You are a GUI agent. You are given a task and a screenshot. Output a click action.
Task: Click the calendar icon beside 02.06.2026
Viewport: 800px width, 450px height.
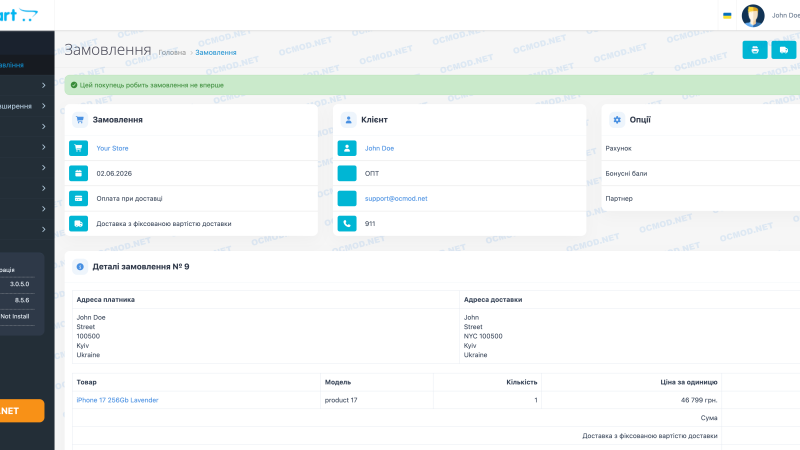[x=78, y=173]
